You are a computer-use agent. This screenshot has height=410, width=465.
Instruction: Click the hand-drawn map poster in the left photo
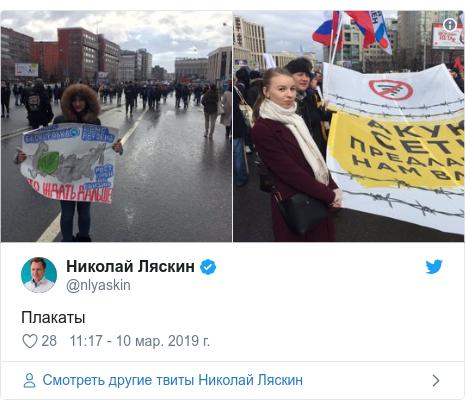point(69,163)
